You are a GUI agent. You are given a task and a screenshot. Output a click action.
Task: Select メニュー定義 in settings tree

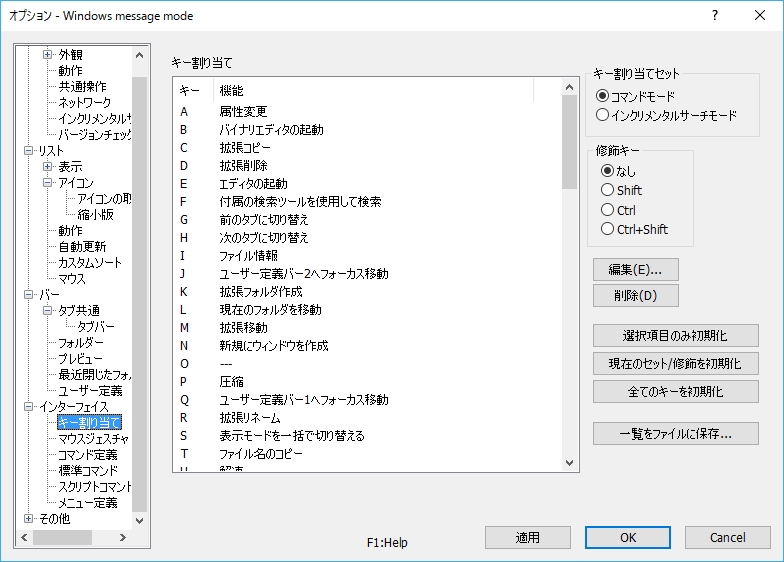point(88,502)
